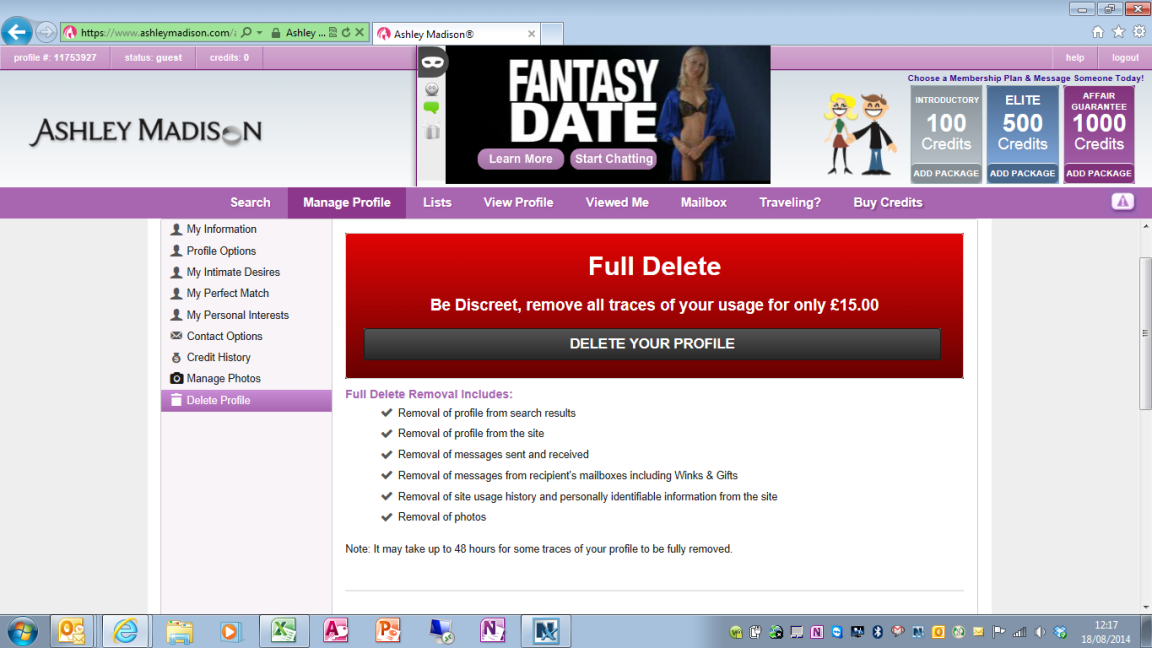Open the browser settings gear icon
The image size is (1152, 648).
(1138, 32)
